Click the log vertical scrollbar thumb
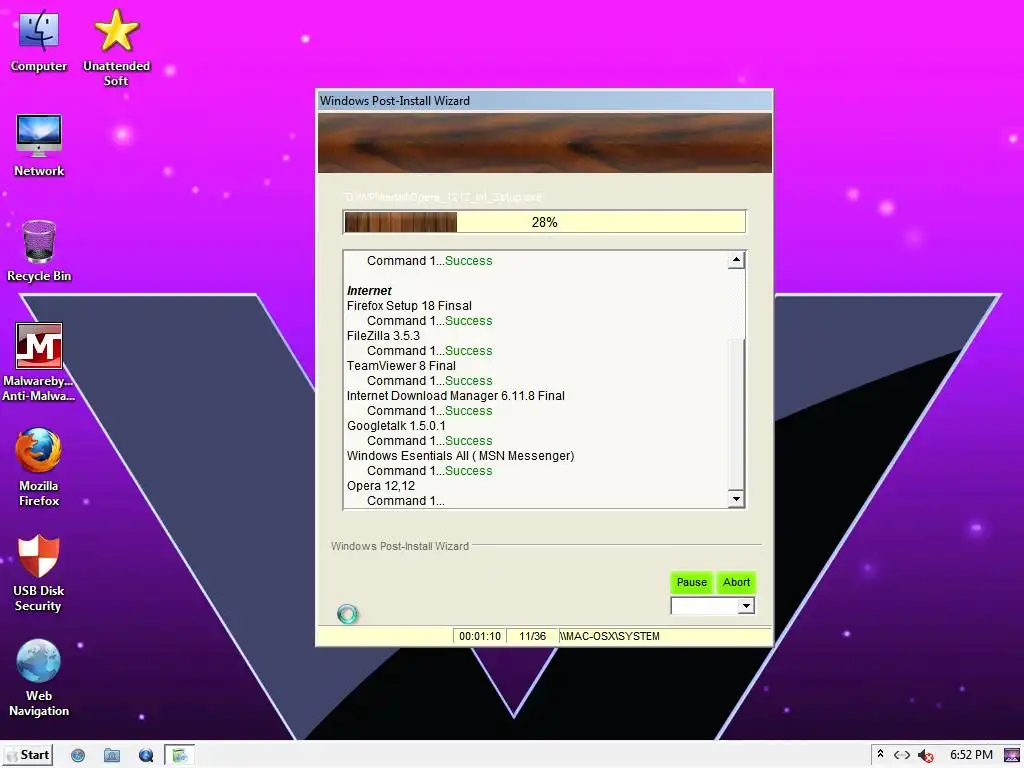The image size is (1024, 768). pos(736,413)
